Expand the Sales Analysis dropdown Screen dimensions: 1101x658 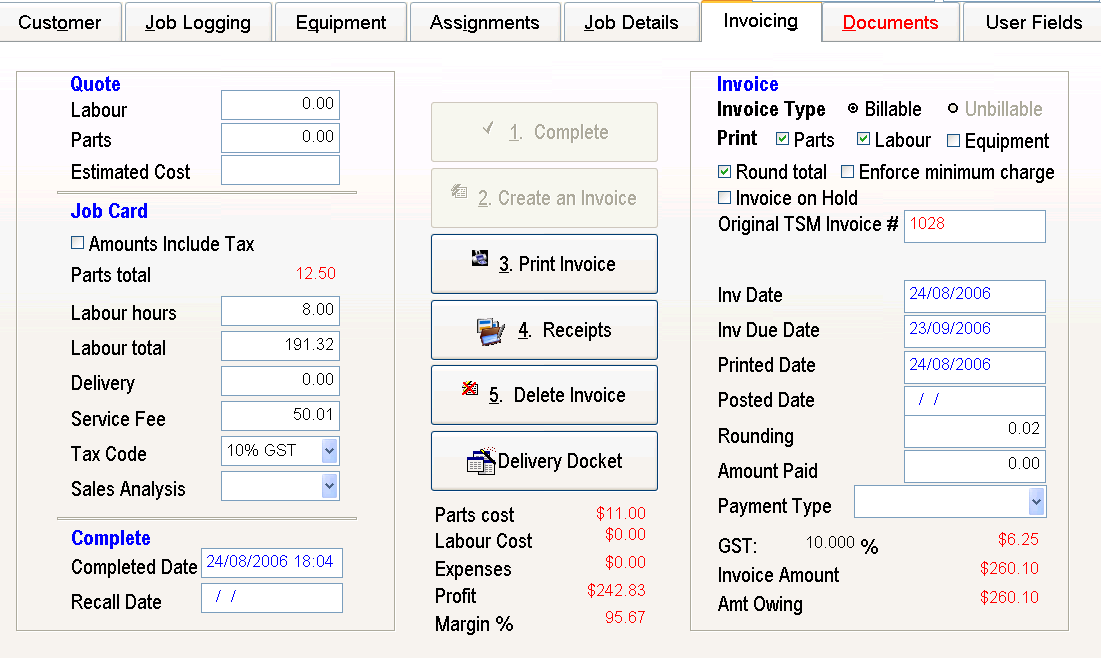click(x=329, y=486)
